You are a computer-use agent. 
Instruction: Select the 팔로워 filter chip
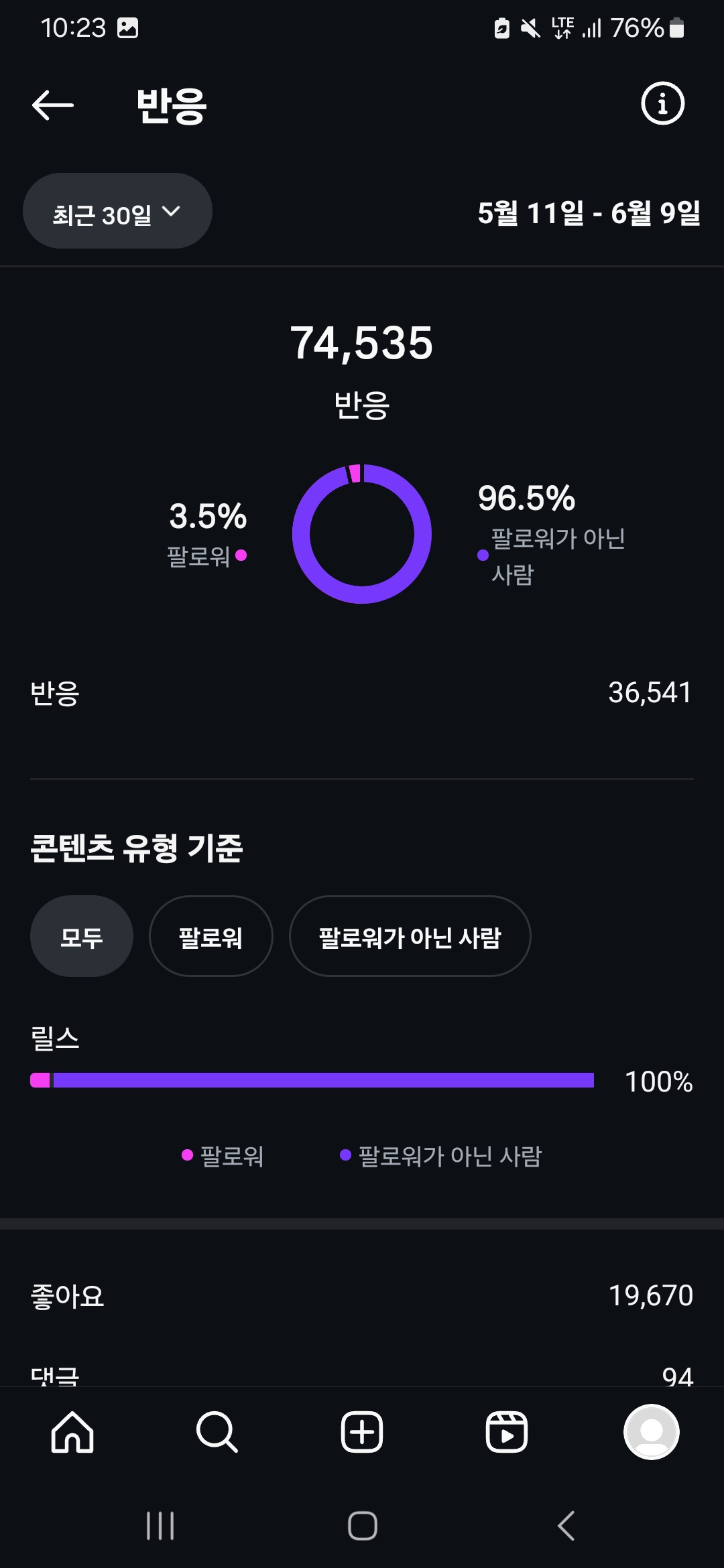coord(210,936)
